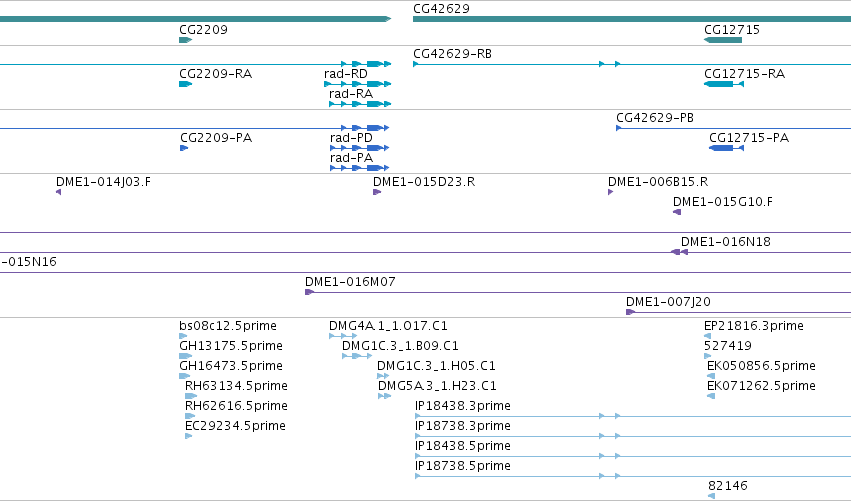Click the rad-PD coding glyph

pos(360,148)
